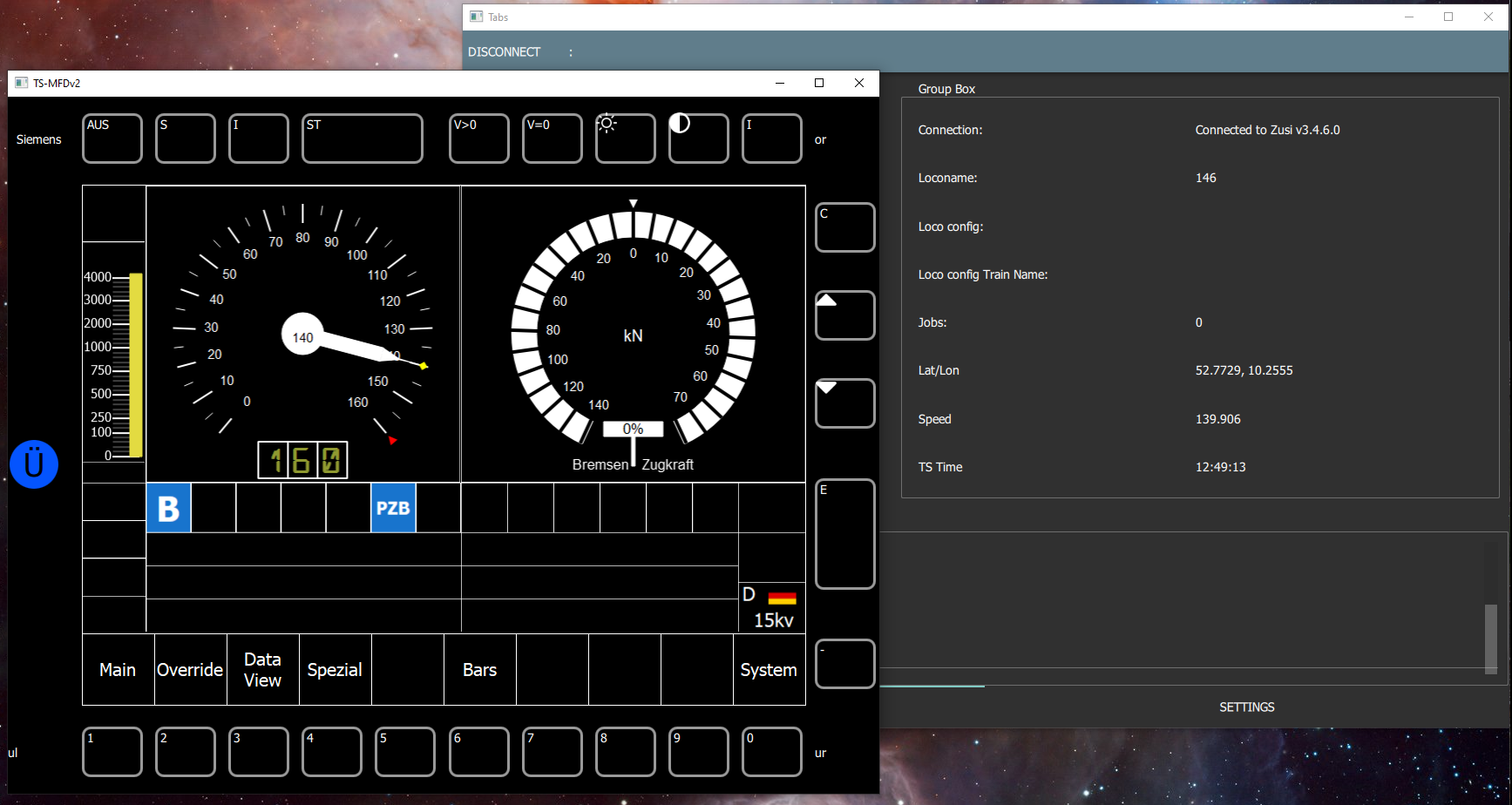Click the down arrow side key
Screen dimensions: 1512x805
coord(844,403)
